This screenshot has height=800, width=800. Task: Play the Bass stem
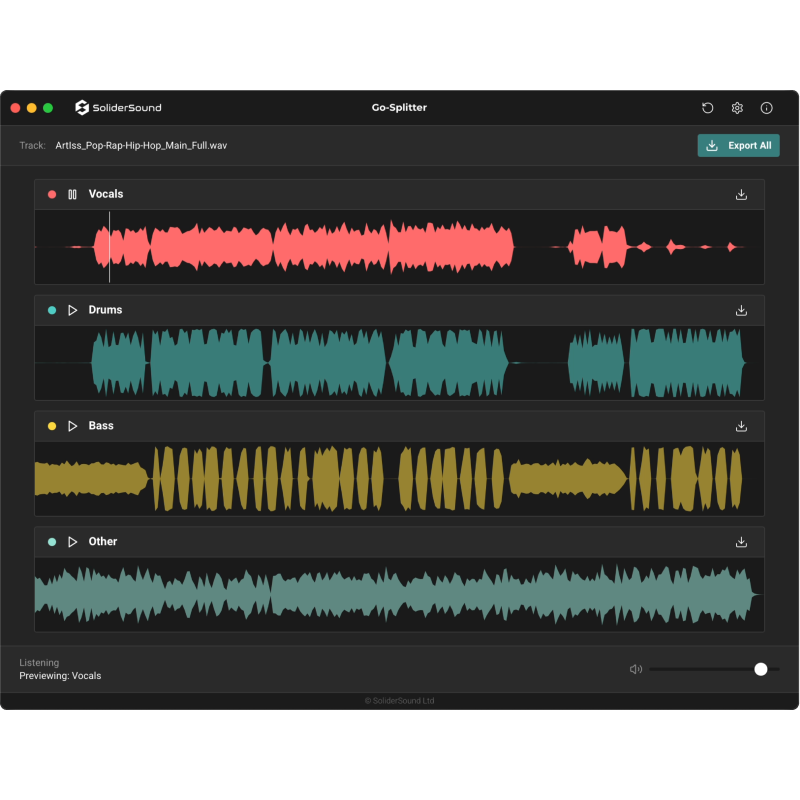point(72,426)
